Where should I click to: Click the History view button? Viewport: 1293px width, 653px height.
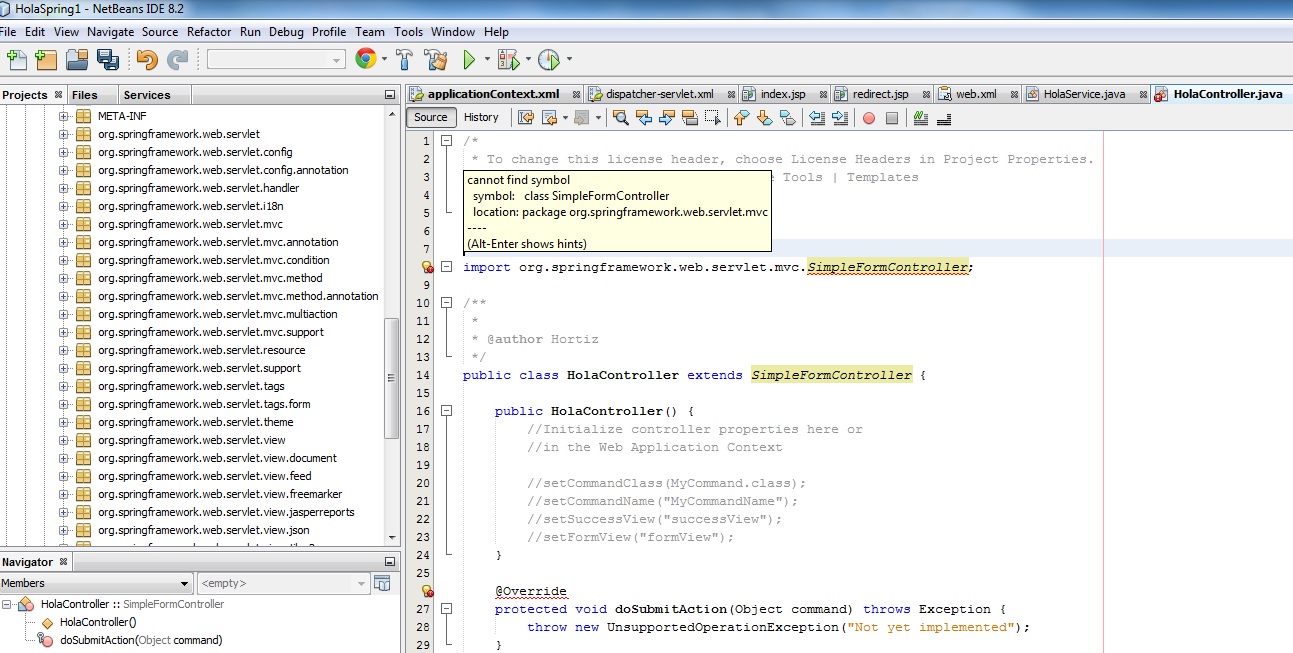click(x=481, y=118)
